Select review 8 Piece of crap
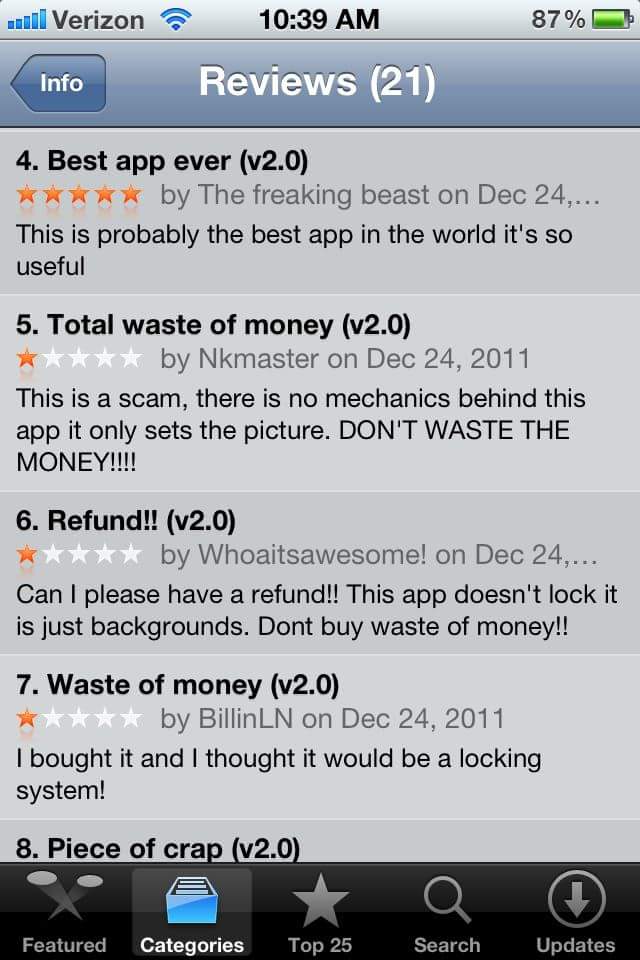The image size is (640, 960). [320, 841]
